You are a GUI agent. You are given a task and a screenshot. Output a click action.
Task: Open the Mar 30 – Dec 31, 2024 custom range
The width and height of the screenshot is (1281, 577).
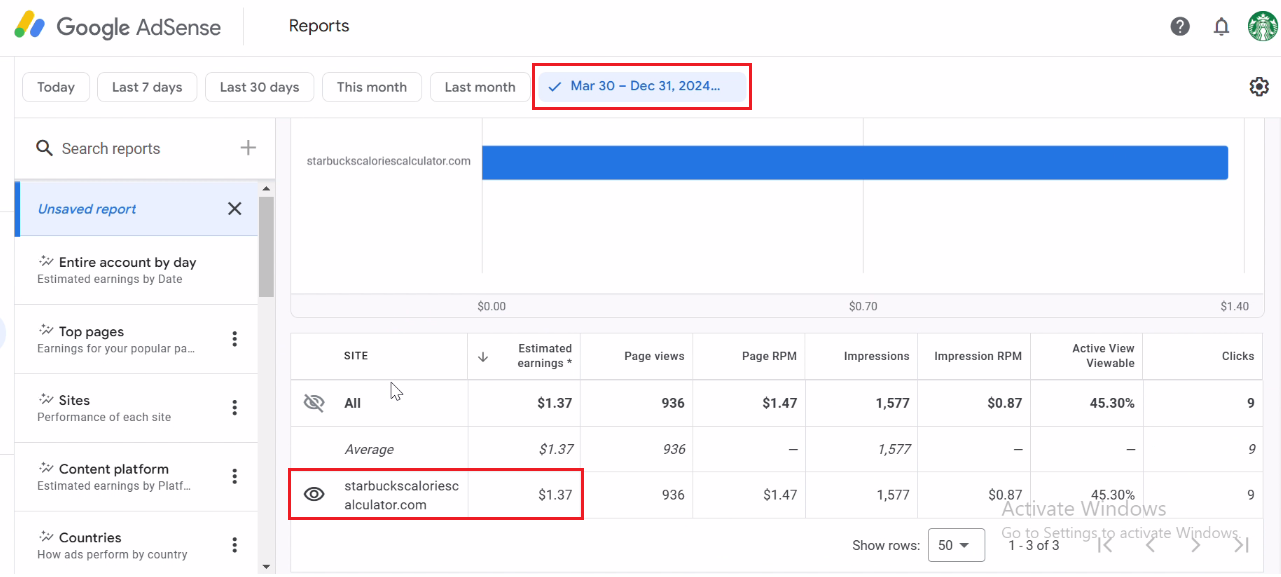point(642,86)
